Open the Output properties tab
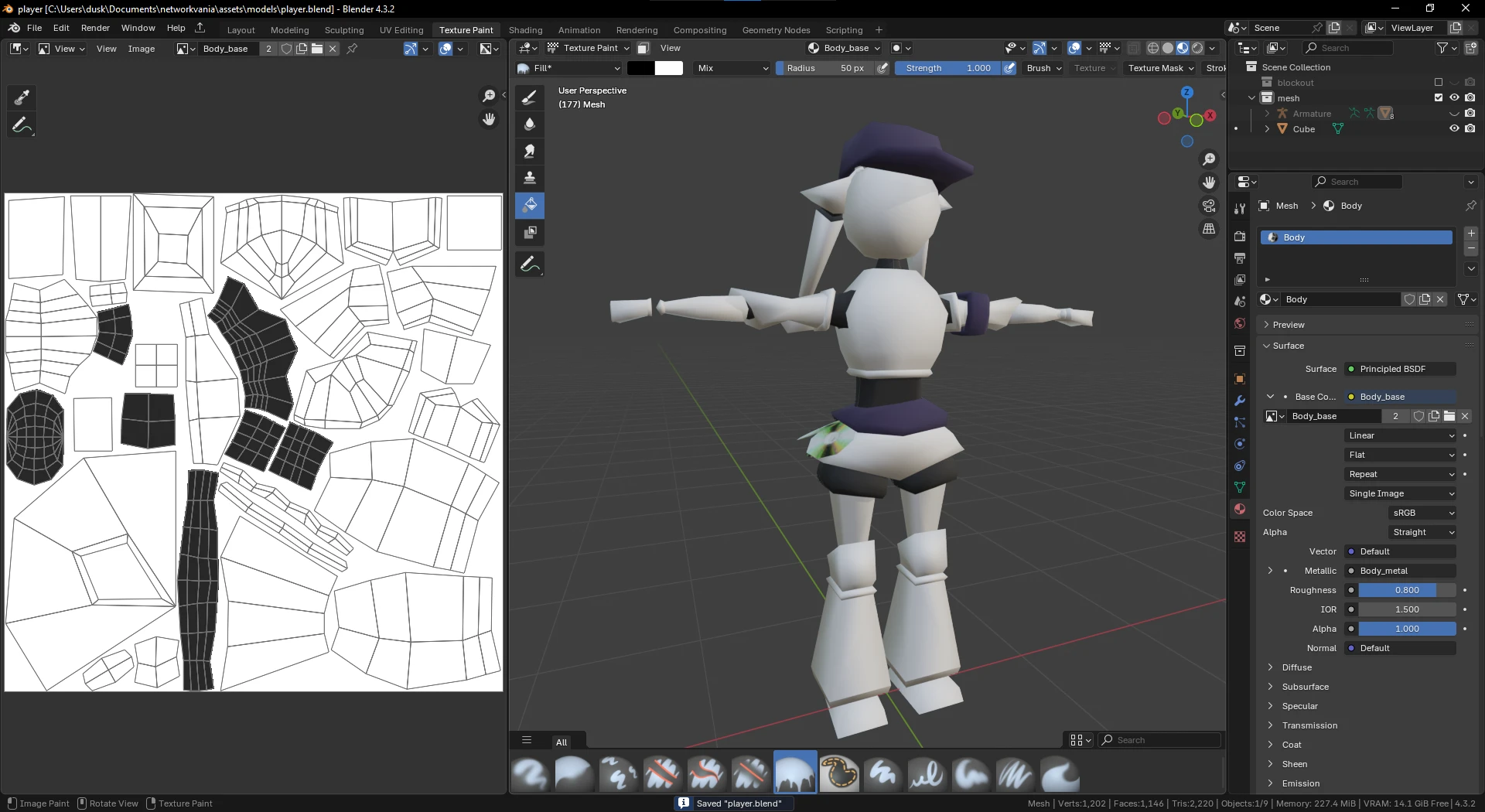Viewport: 1485px width, 812px height. (x=1240, y=258)
